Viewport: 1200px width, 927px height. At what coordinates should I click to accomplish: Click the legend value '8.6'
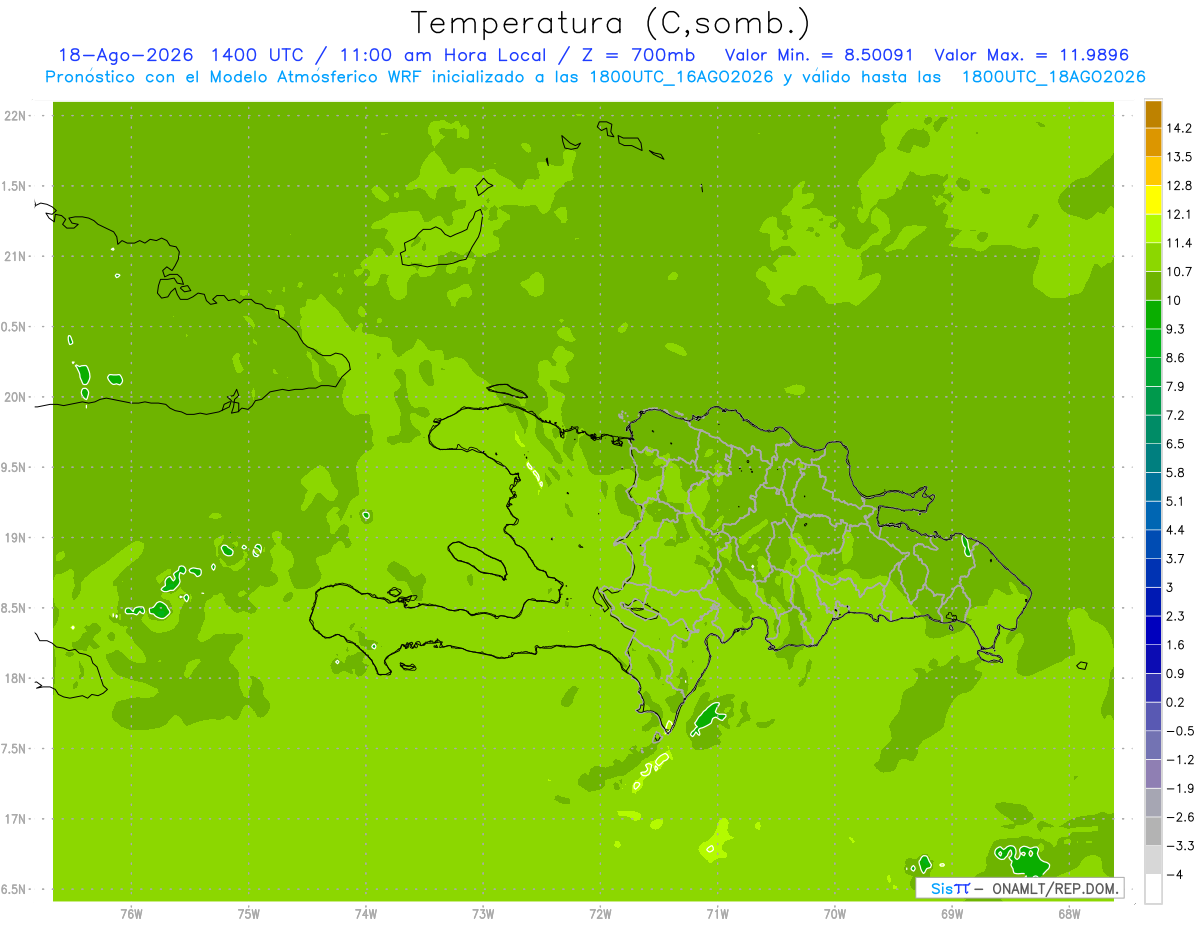tap(1175, 358)
